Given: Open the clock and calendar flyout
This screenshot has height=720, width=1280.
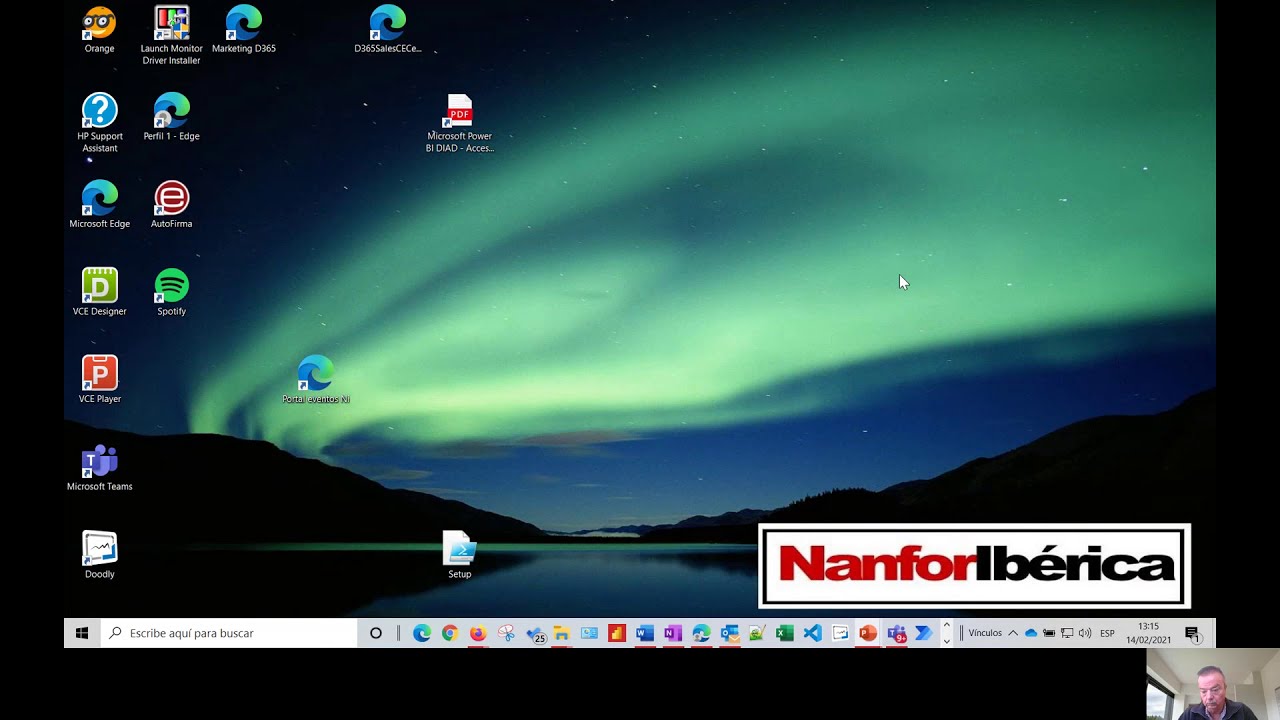Looking at the screenshot, I should 1148,633.
